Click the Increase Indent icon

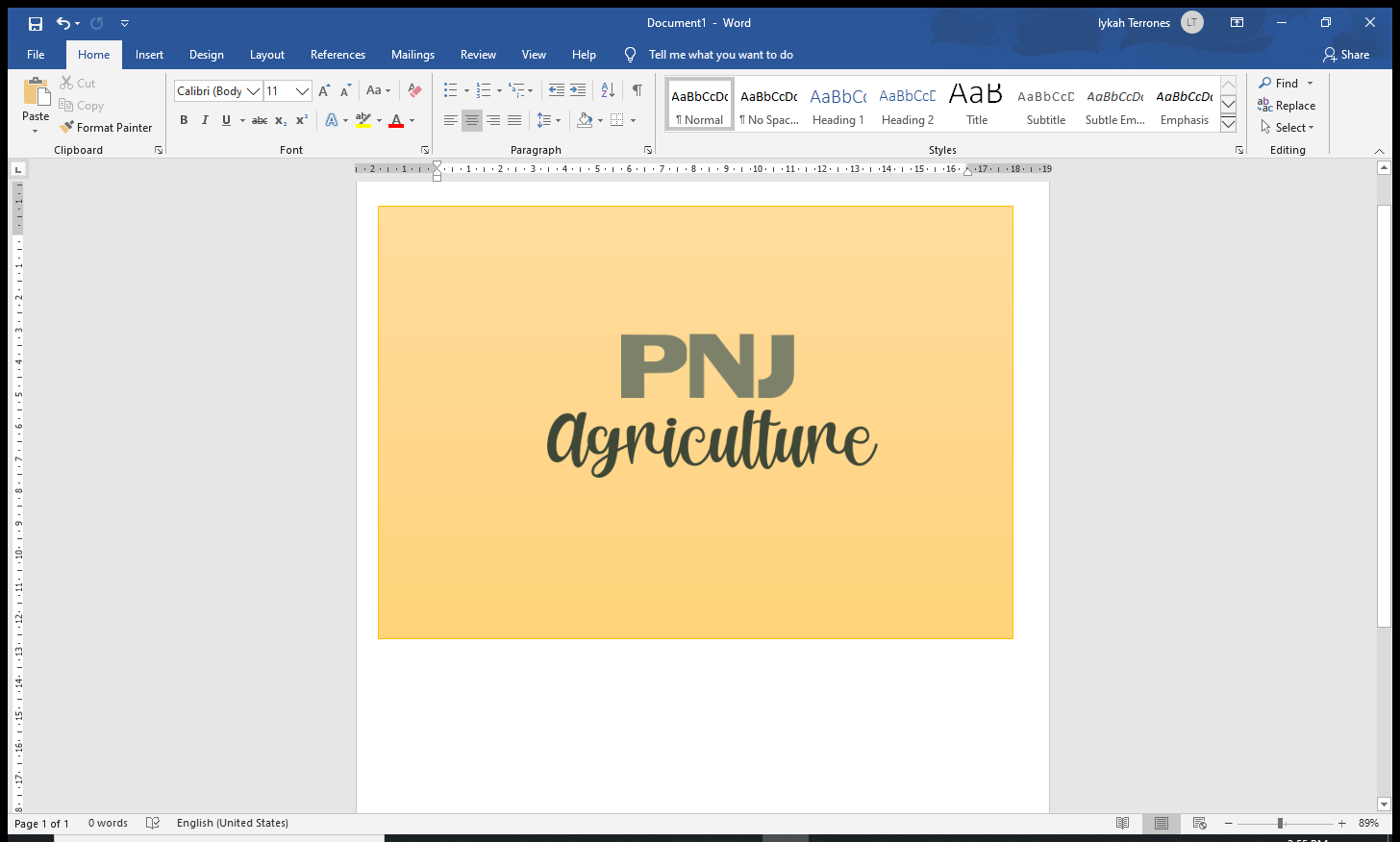pos(578,90)
